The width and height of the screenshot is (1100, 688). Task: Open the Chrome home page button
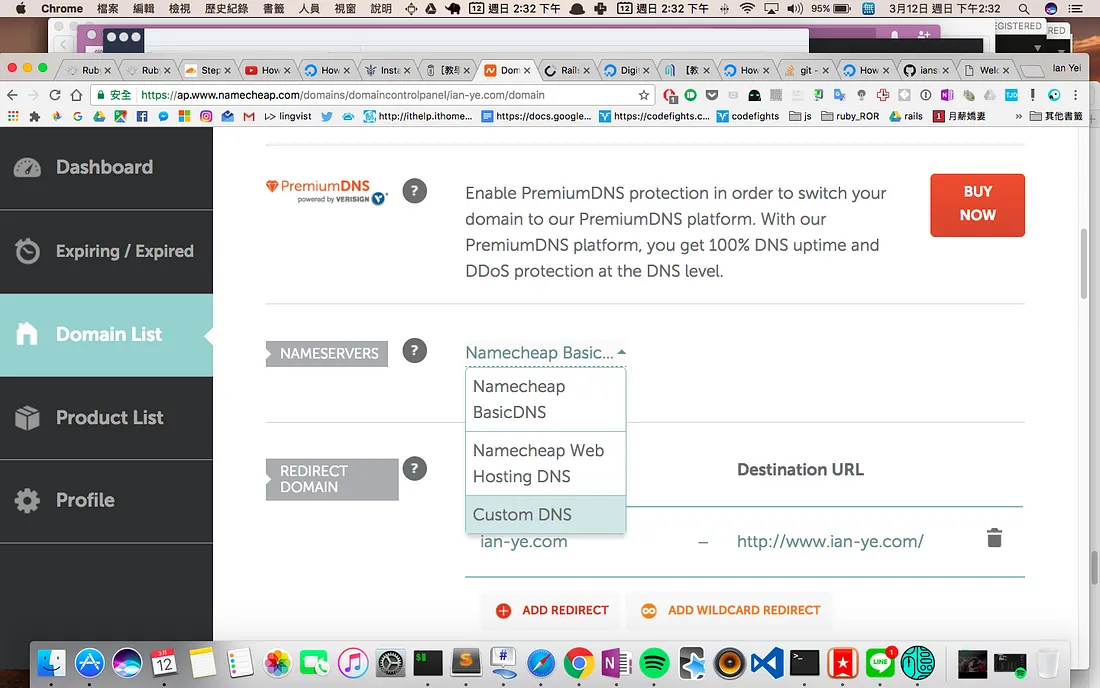click(x=76, y=95)
